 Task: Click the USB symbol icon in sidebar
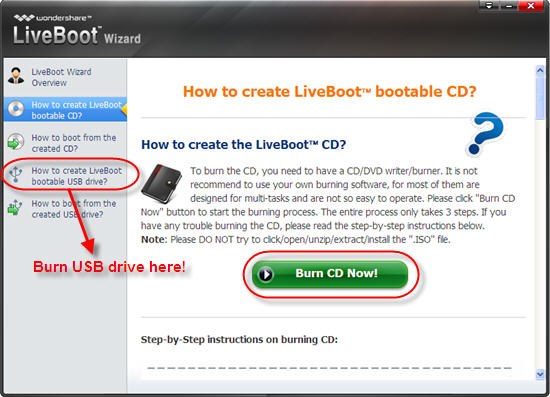[x=15, y=174]
